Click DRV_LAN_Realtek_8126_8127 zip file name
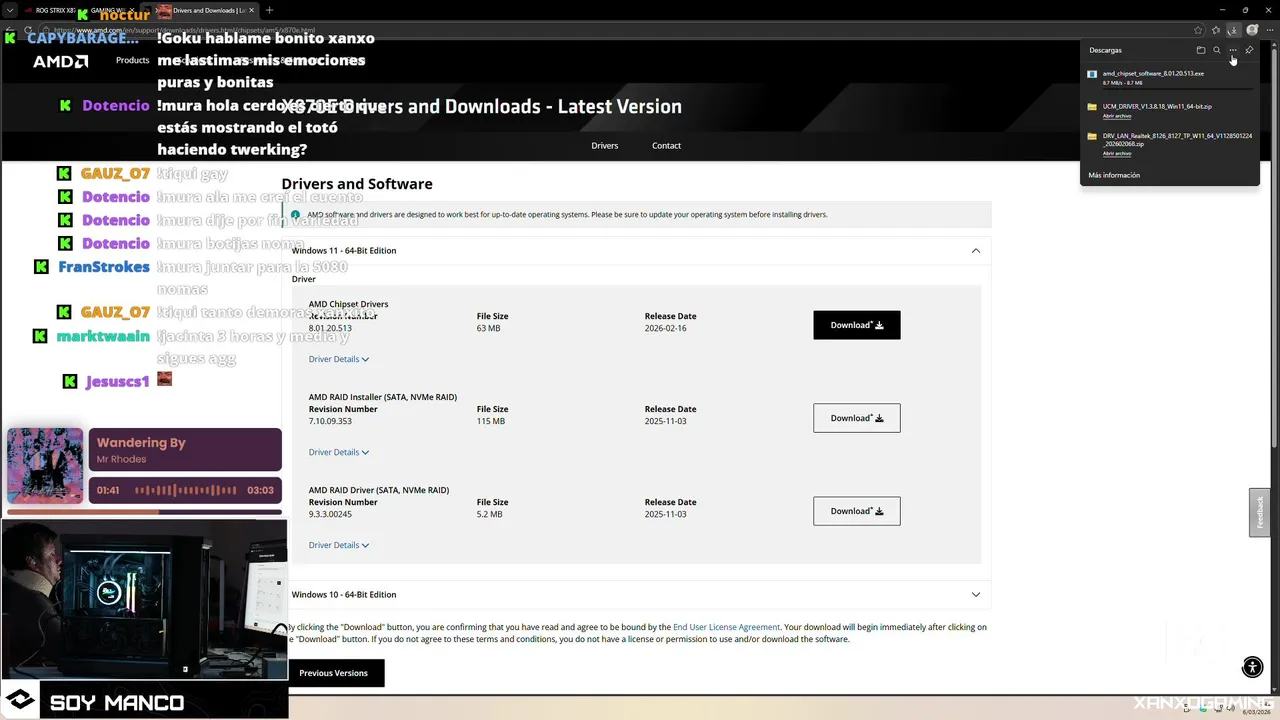This screenshot has height=720, width=1280. click(1177, 139)
